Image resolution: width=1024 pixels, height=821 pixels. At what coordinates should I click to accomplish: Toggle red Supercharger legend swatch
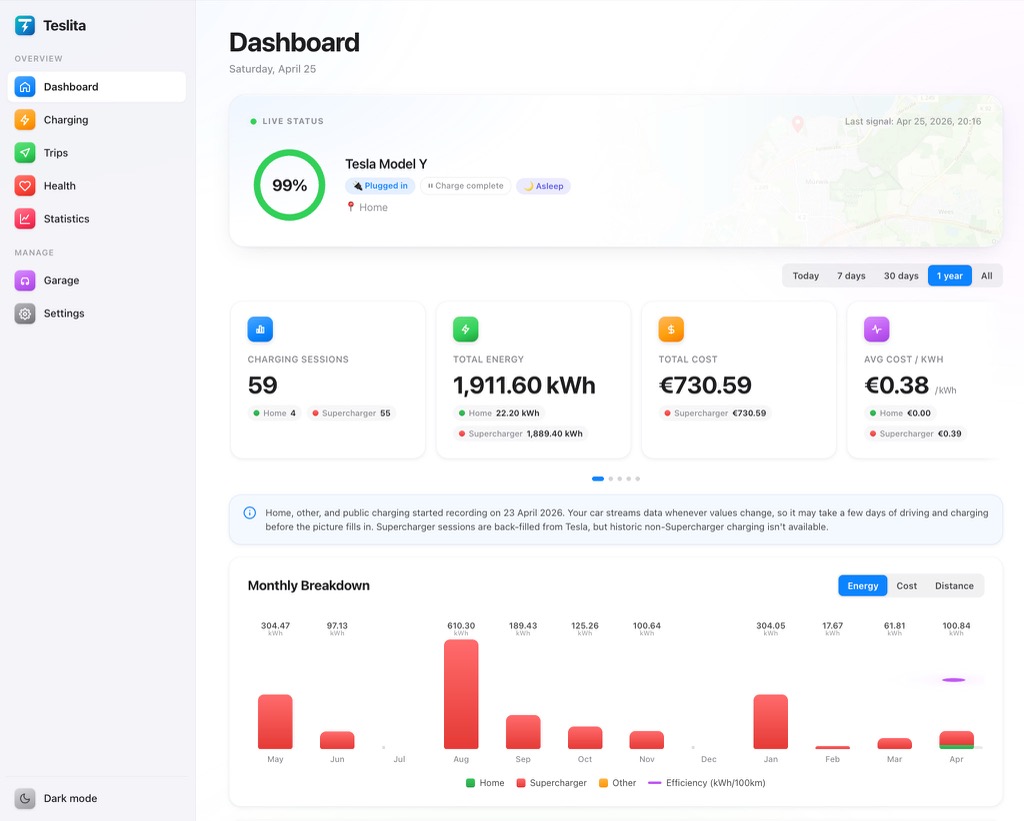pos(520,783)
